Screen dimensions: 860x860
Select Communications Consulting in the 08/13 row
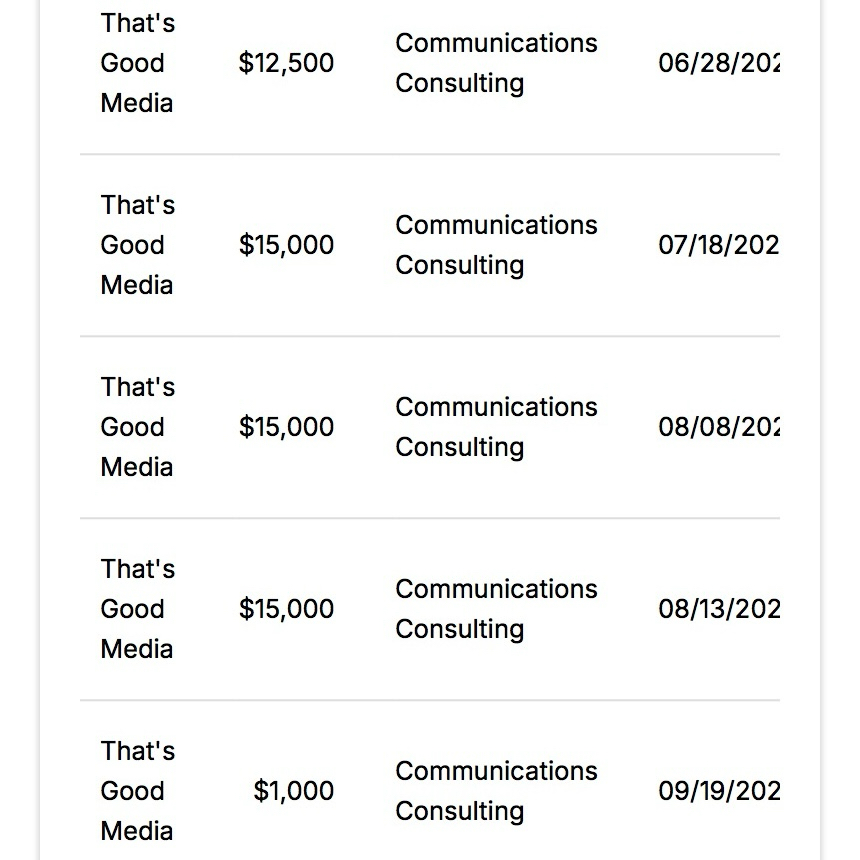[496, 609]
